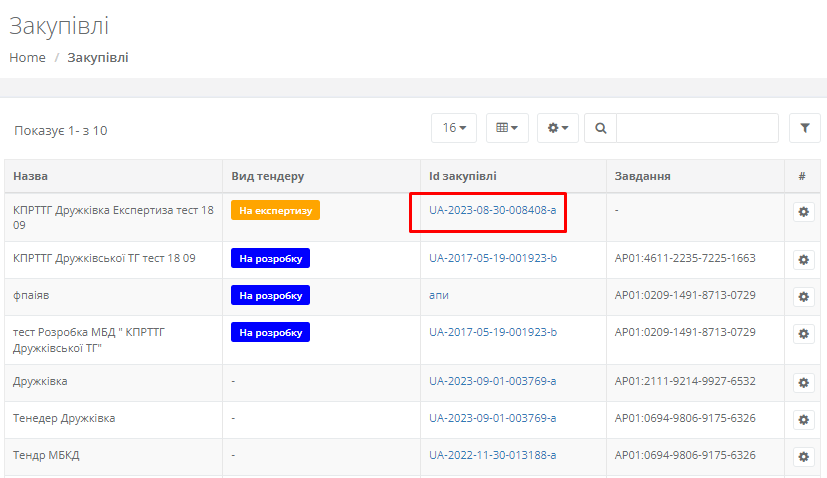Click the filter funnel icon
This screenshot has height=478, width=827.
click(804, 128)
